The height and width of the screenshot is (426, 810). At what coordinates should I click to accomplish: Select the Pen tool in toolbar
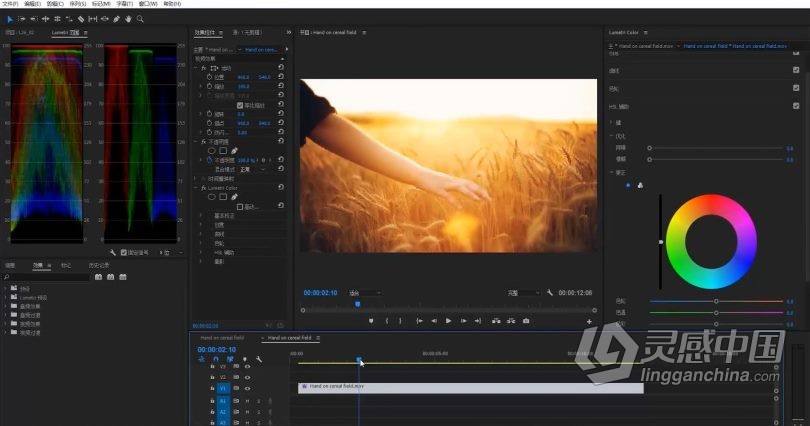pos(116,19)
